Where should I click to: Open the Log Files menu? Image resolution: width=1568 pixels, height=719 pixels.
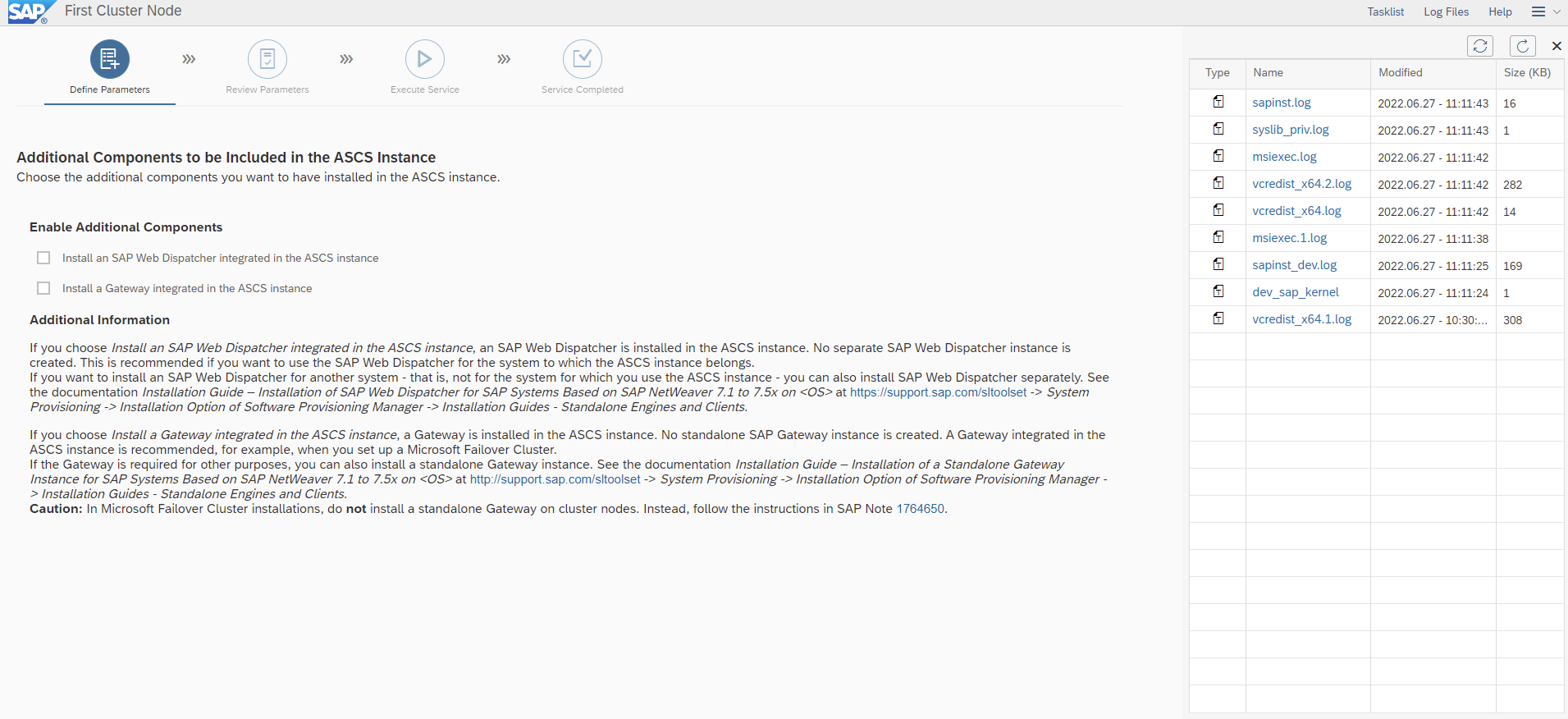point(1446,11)
